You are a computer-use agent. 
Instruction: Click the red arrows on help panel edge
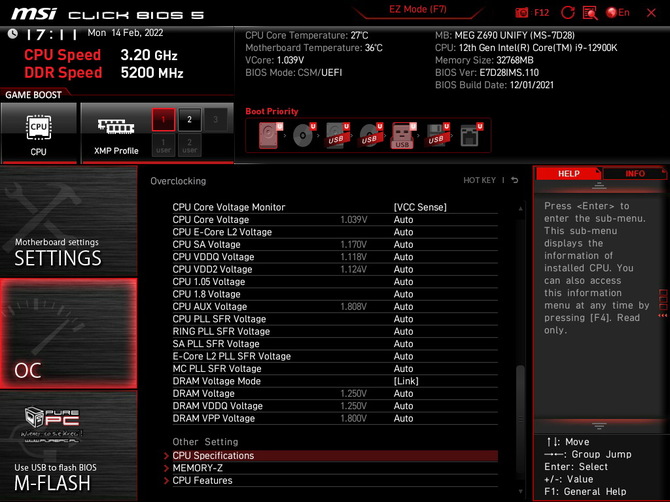(x=663, y=316)
